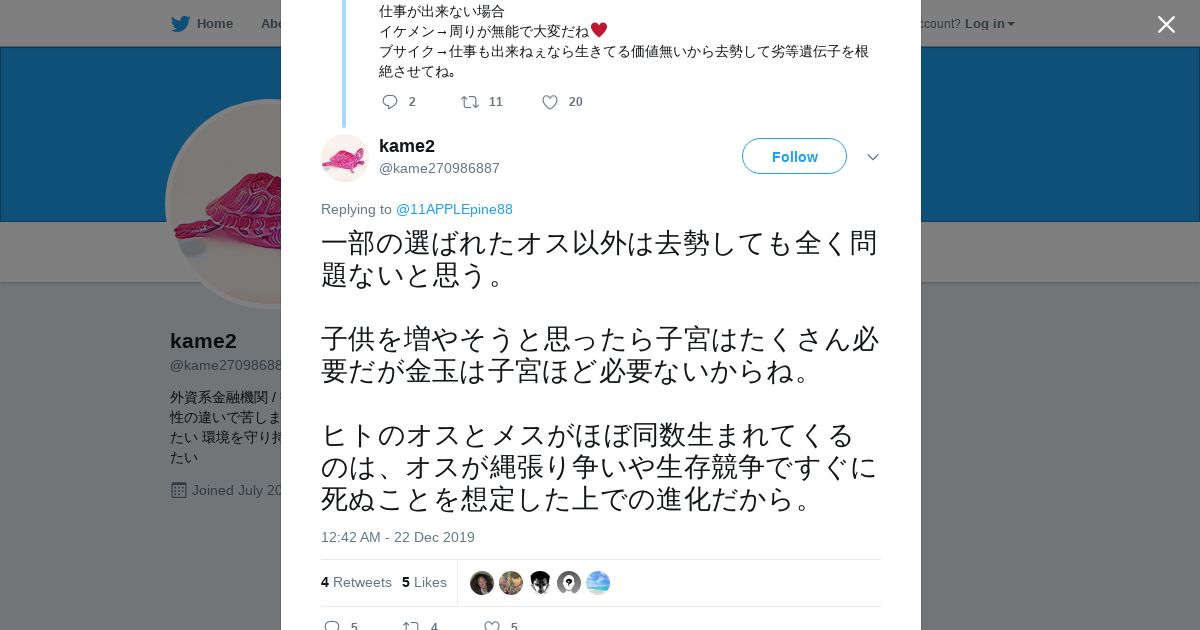Screen dimensions: 1200x630
Task: Show the list of 5 Likes
Action: [424, 582]
